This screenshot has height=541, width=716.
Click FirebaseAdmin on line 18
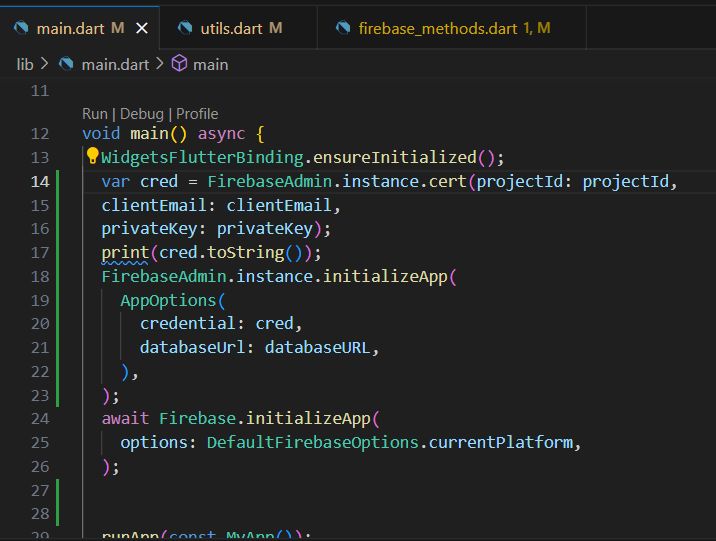coord(164,277)
